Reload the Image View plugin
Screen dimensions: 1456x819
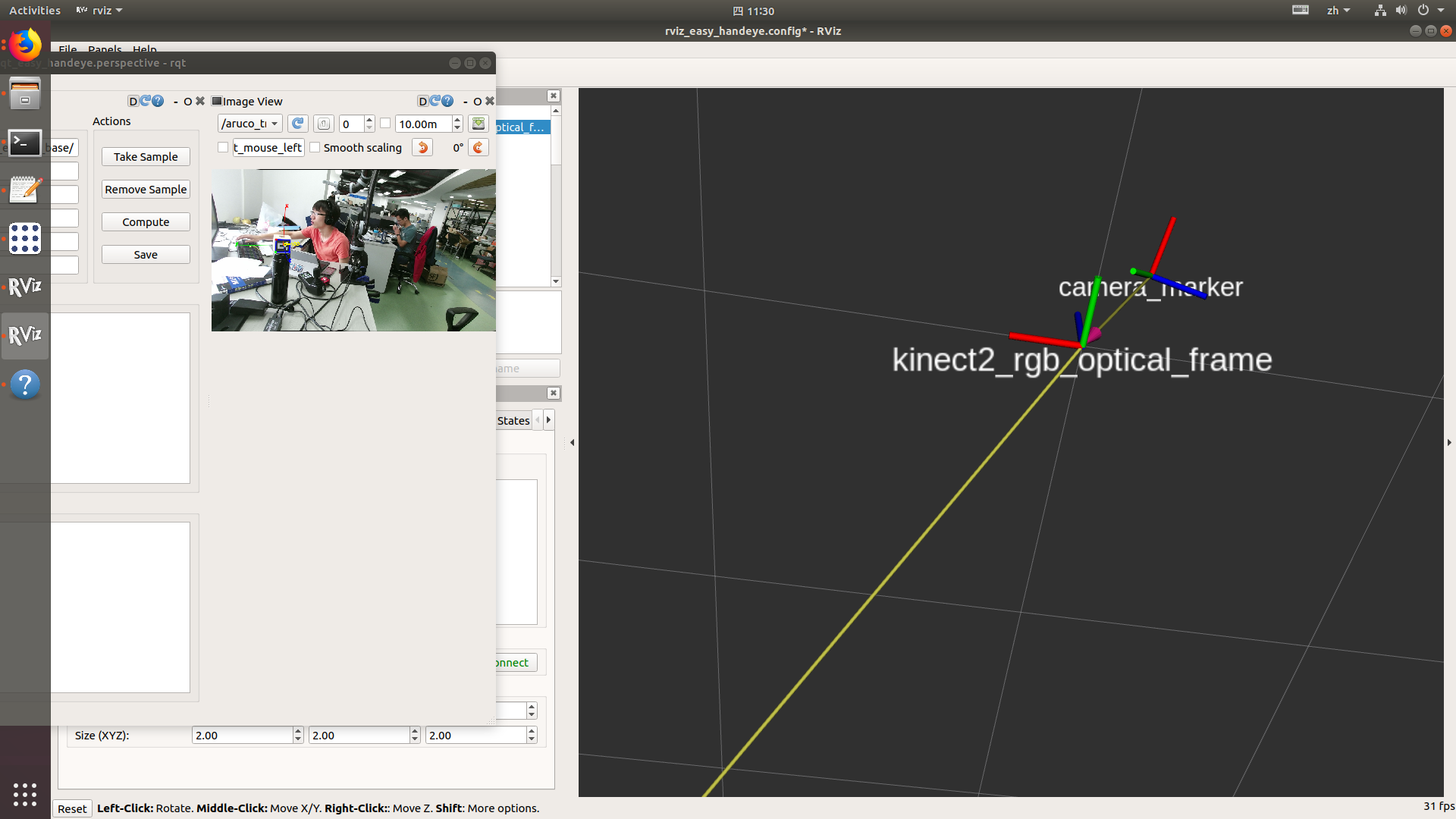[x=435, y=101]
